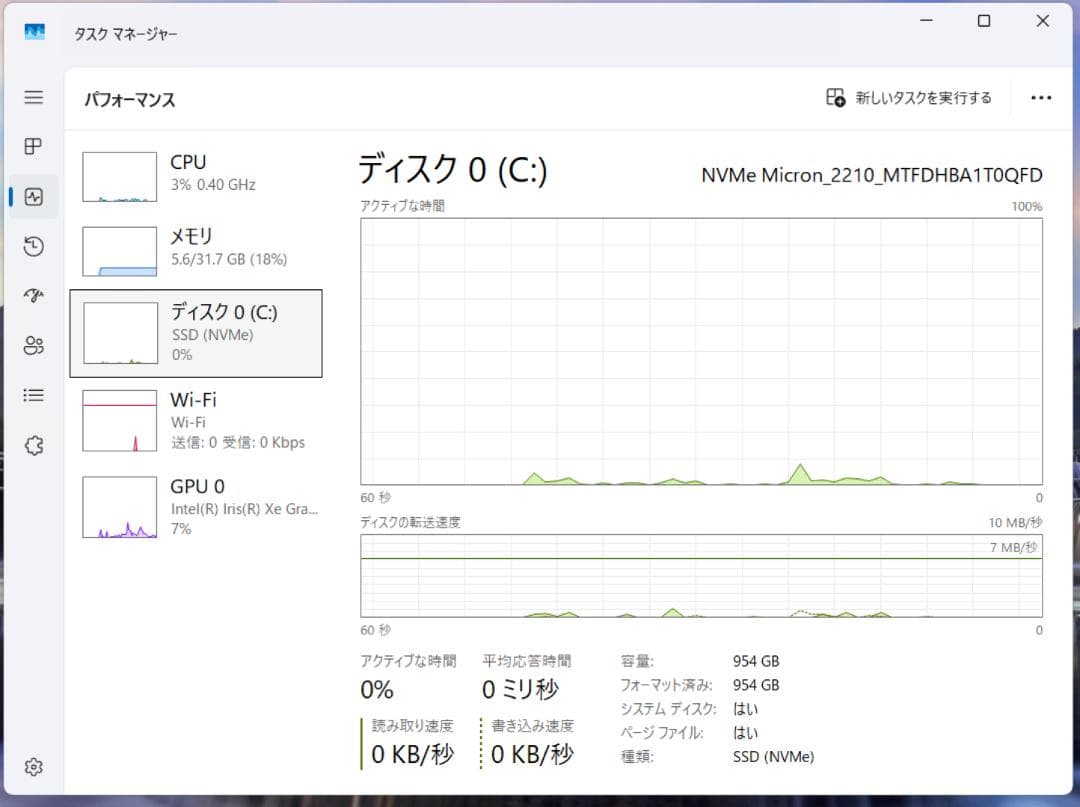The width and height of the screenshot is (1080, 807).
Task: Switch to the App history view
Action: (33, 246)
